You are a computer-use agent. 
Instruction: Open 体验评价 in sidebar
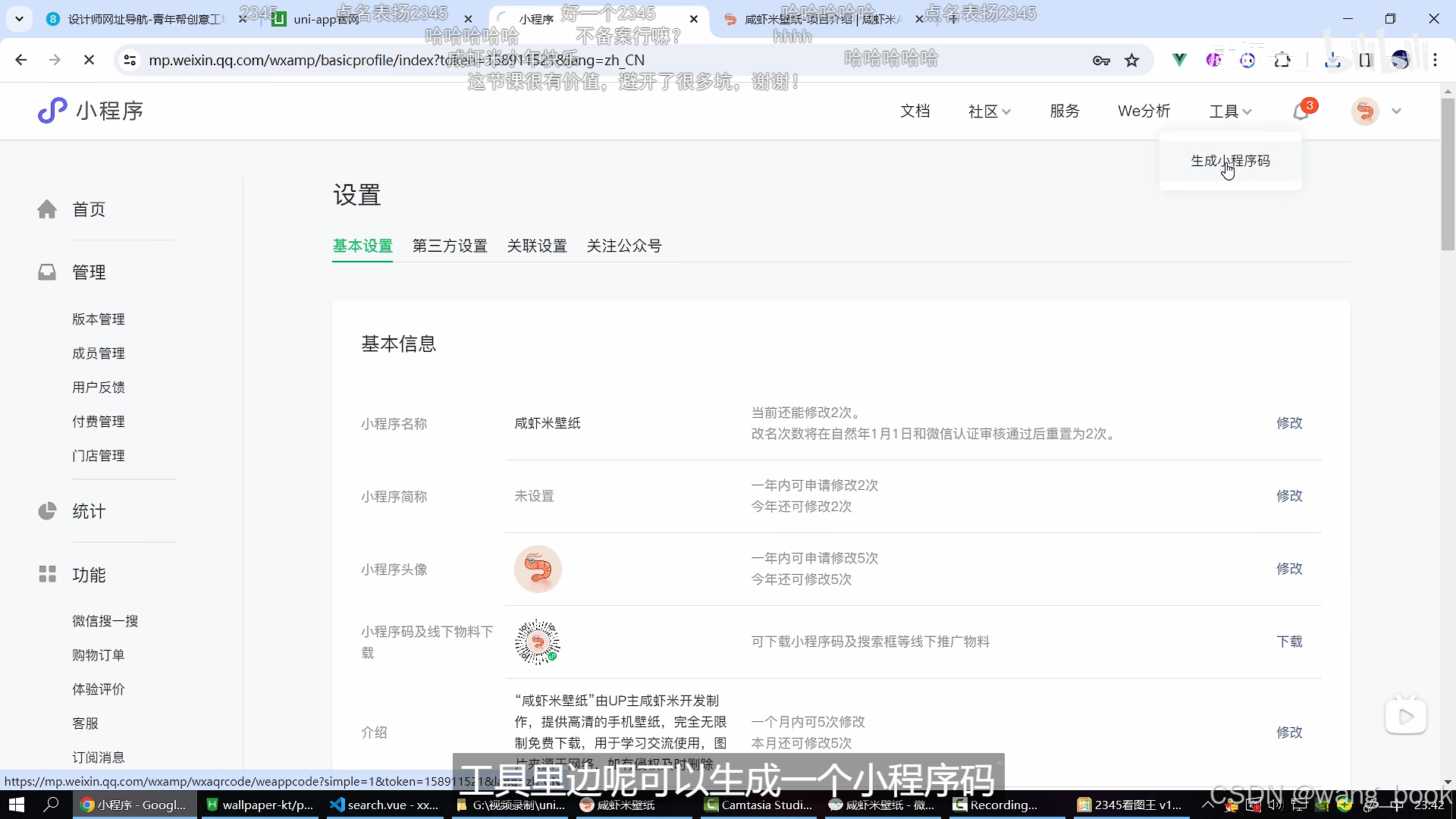pyautogui.click(x=99, y=689)
